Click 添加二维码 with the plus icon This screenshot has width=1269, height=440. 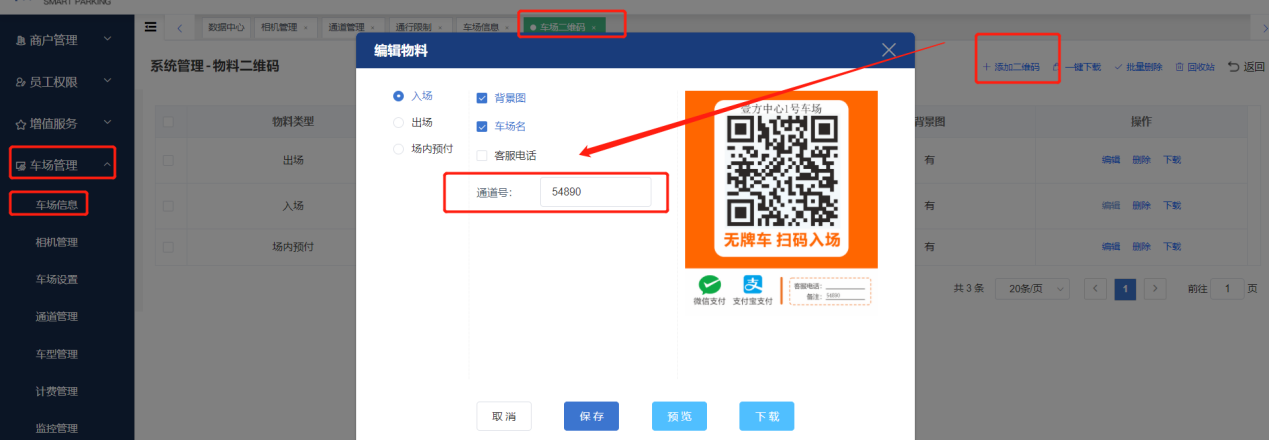point(1011,67)
